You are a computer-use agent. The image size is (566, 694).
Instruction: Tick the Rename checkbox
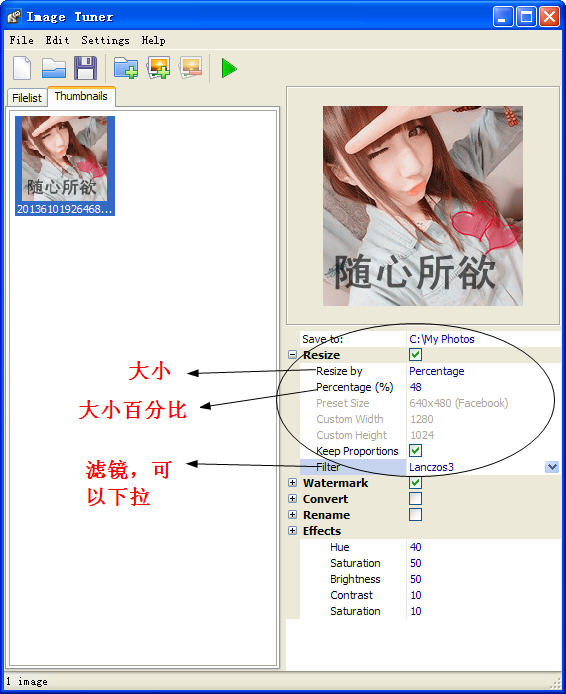pos(415,514)
